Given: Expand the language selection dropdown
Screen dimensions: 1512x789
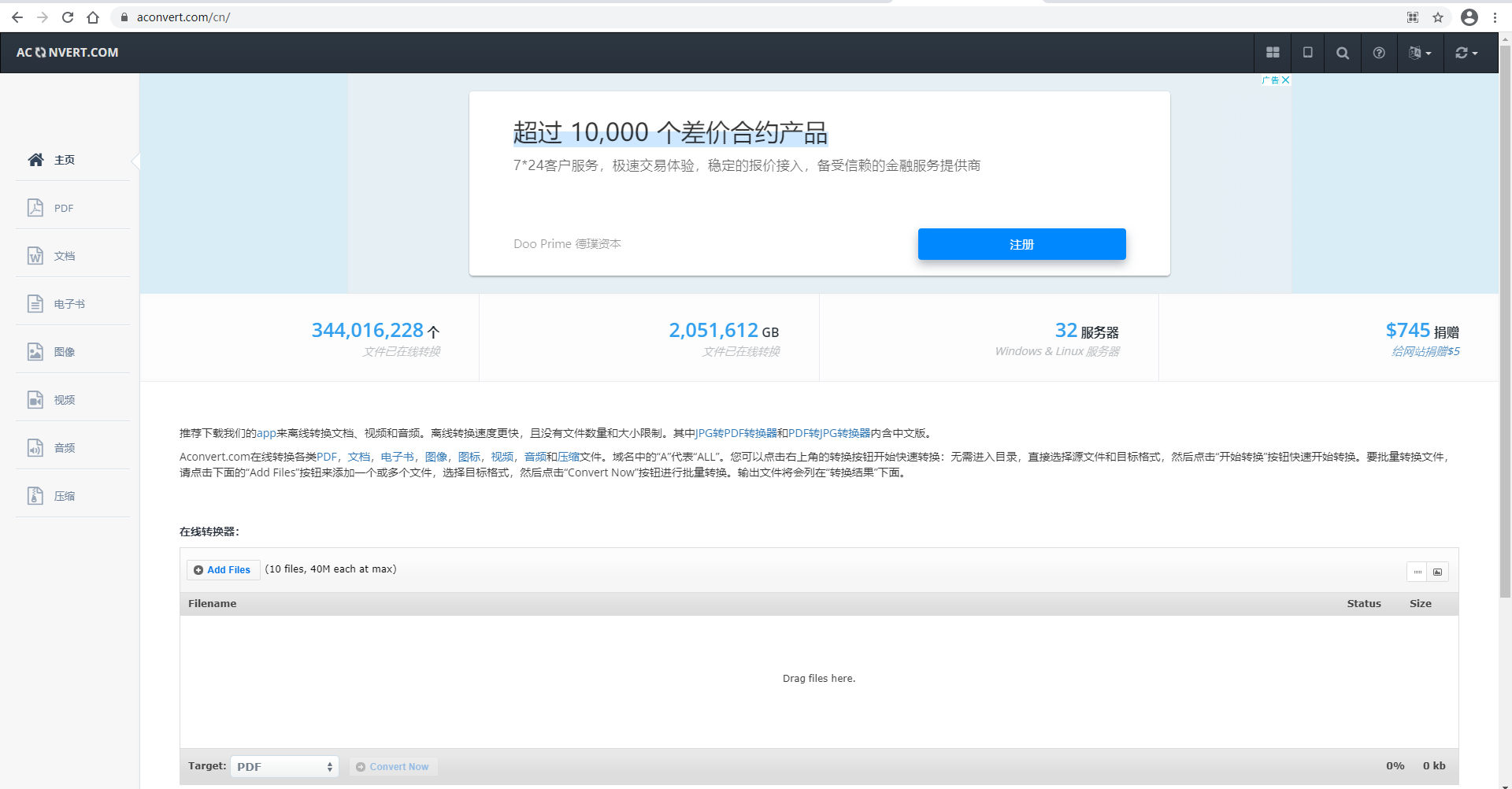Looking at the screenshot, I should coord(1420,53).
